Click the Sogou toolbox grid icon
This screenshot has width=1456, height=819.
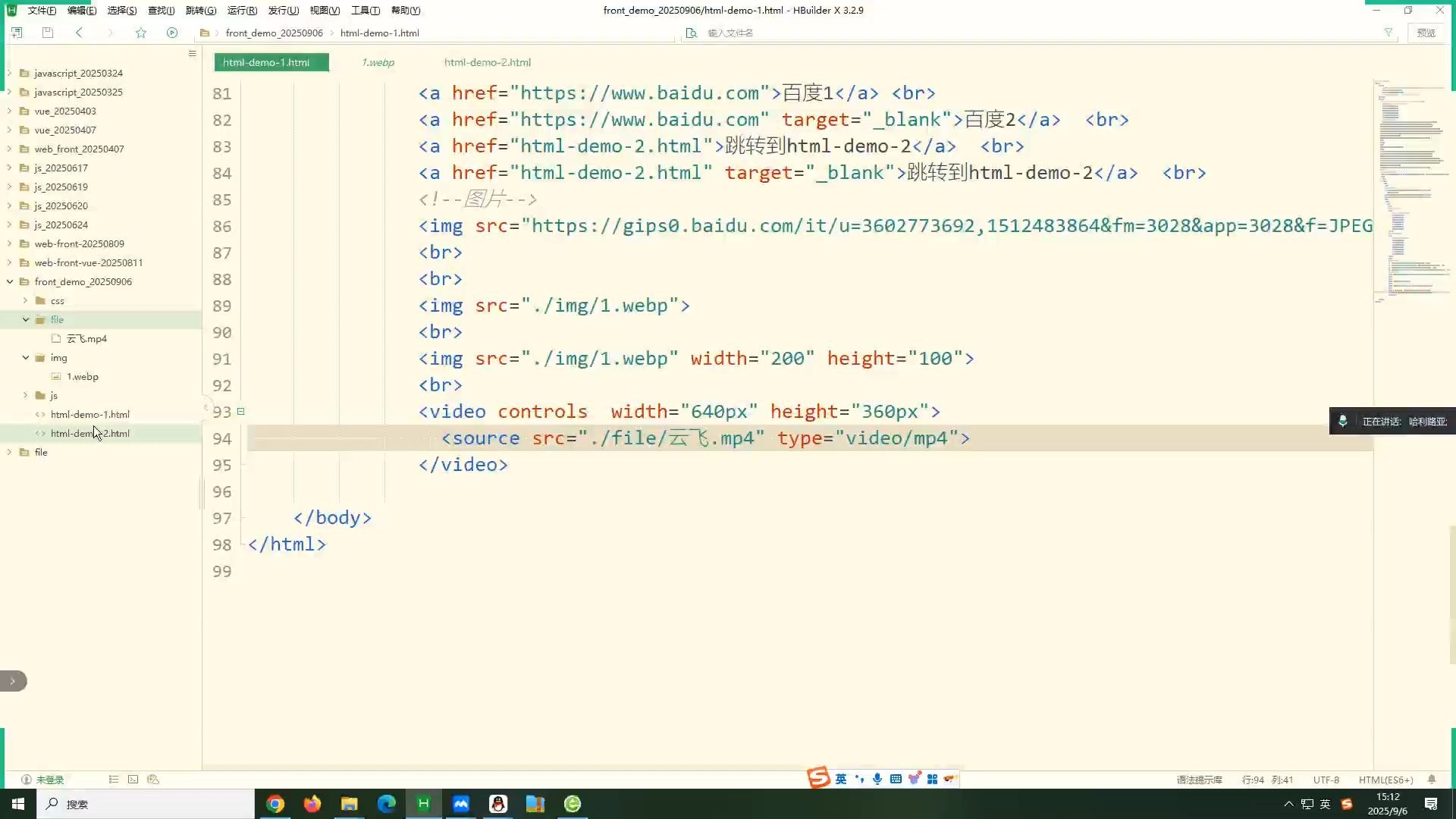pyautogui.click(x=932, y=779)
